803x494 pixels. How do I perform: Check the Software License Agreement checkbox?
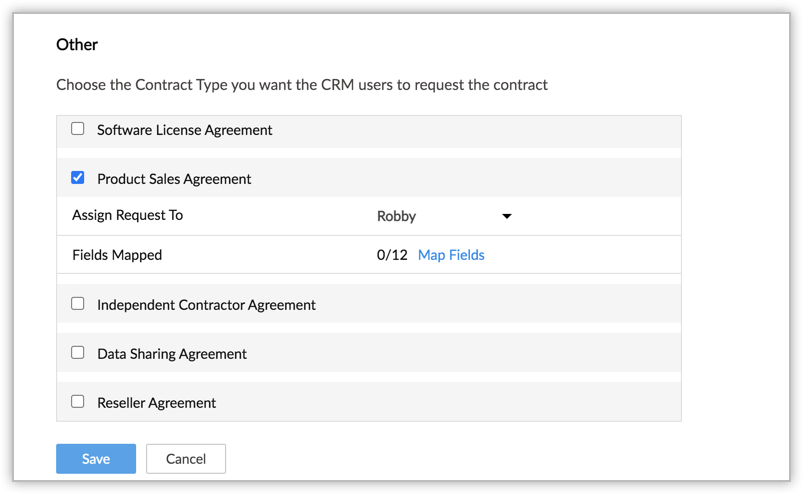78,129
